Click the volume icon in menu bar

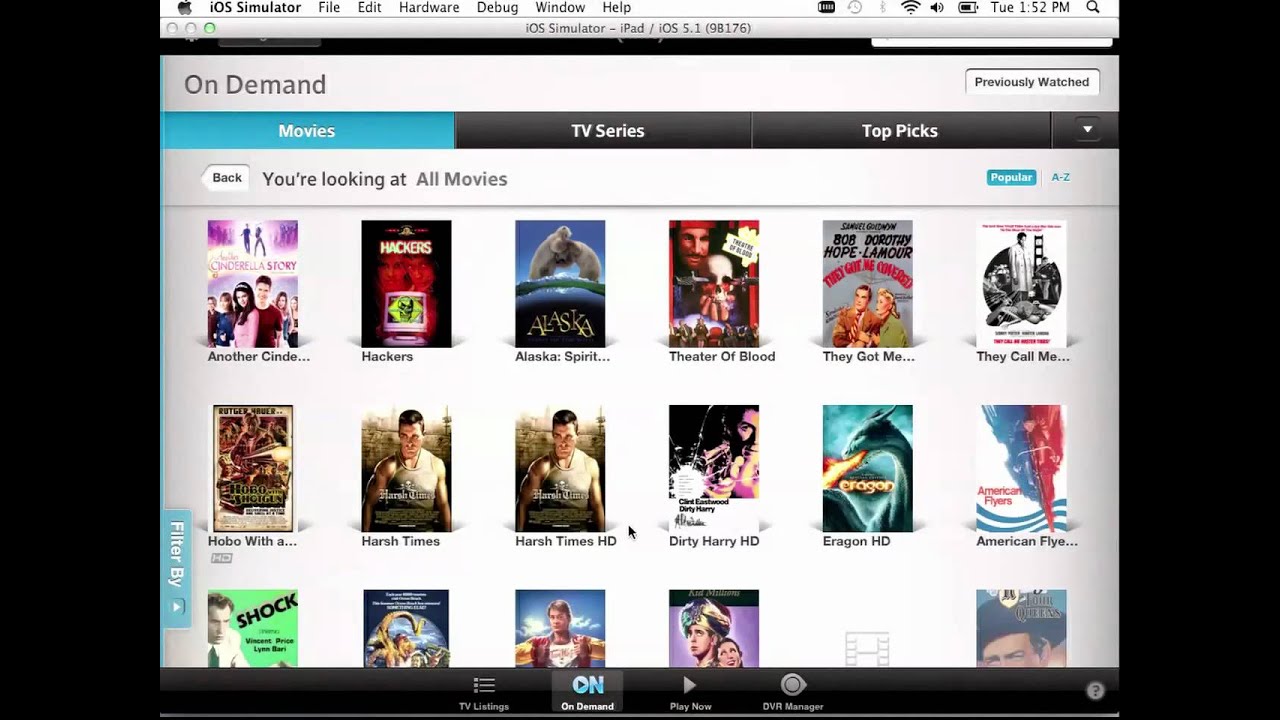937,8
